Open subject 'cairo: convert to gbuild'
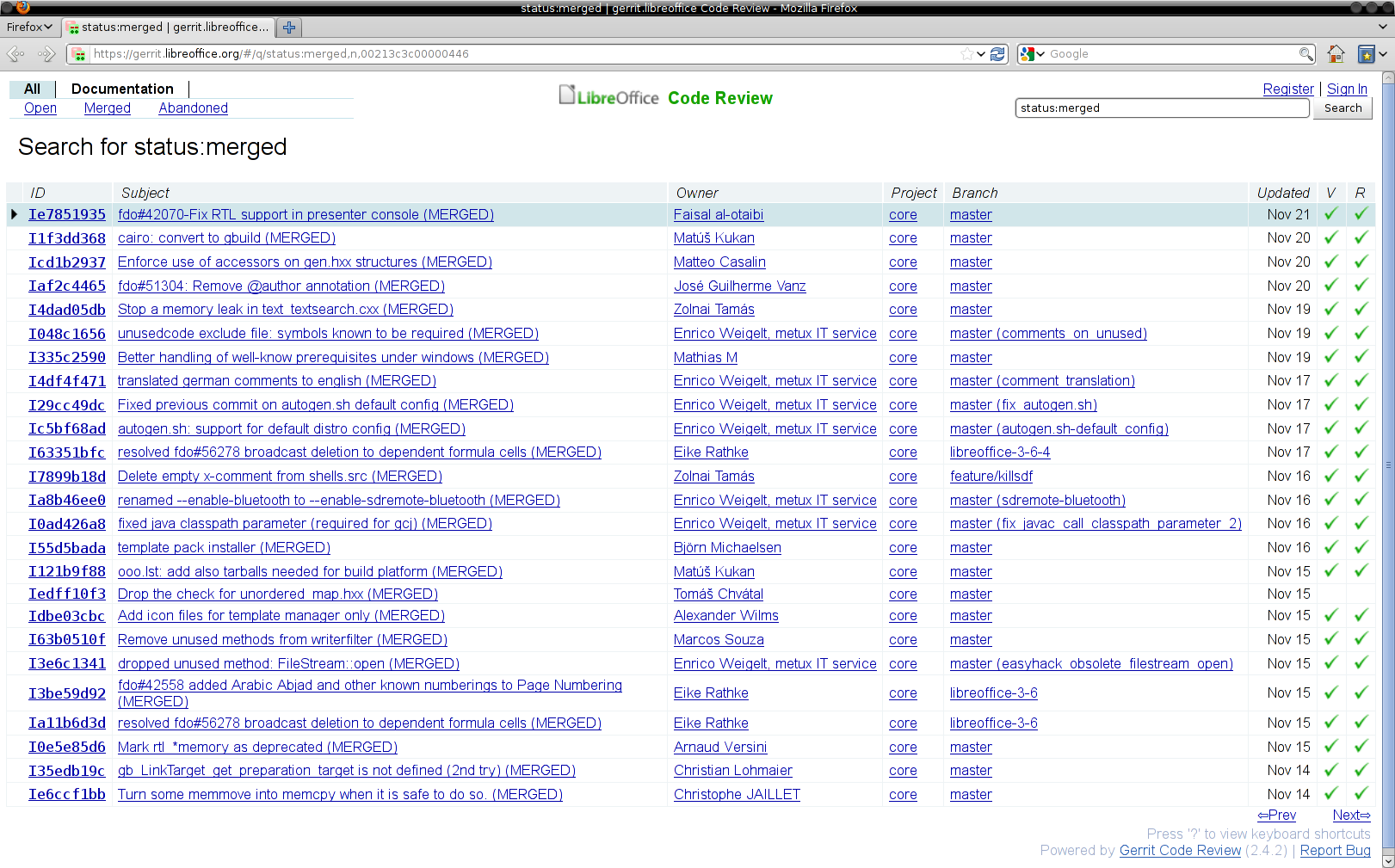 (226, 237)
